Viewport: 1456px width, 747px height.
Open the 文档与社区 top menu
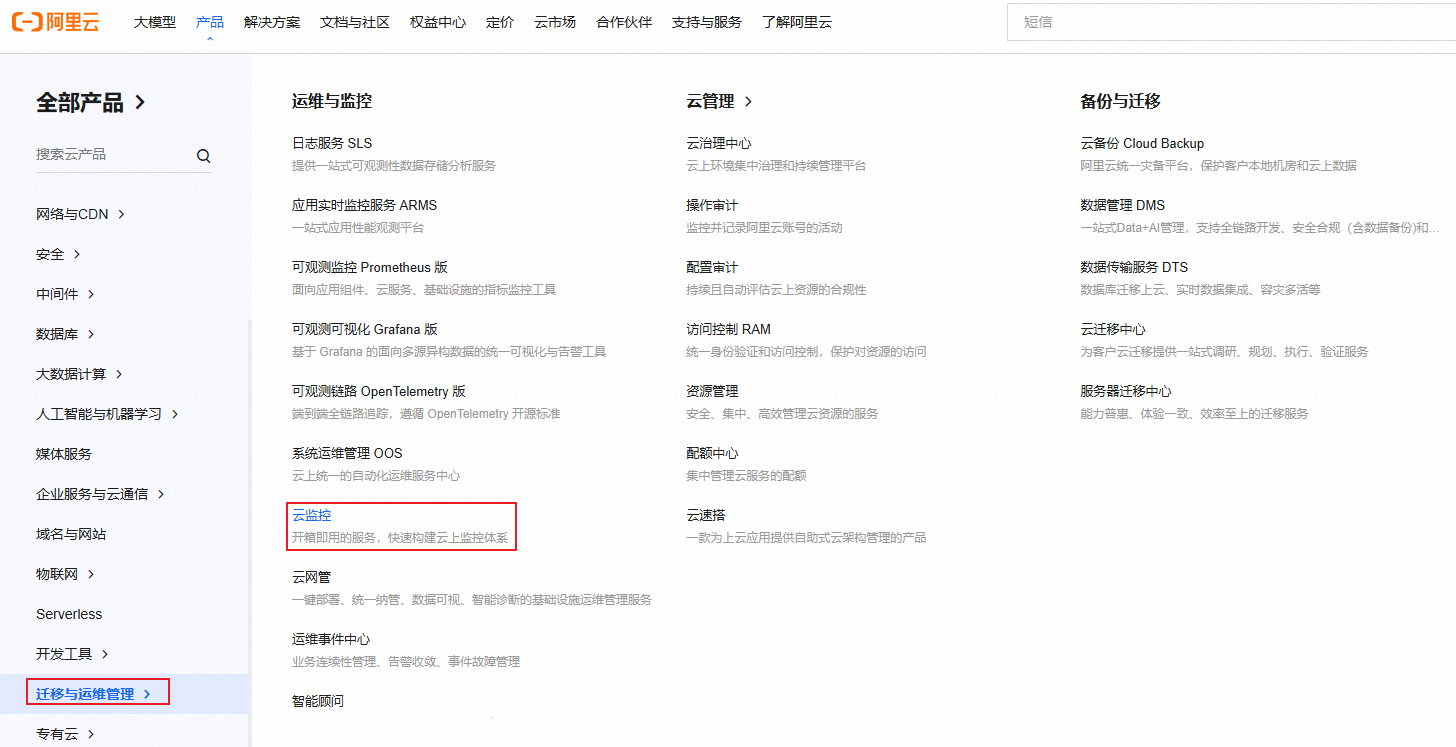click(355, 22)
